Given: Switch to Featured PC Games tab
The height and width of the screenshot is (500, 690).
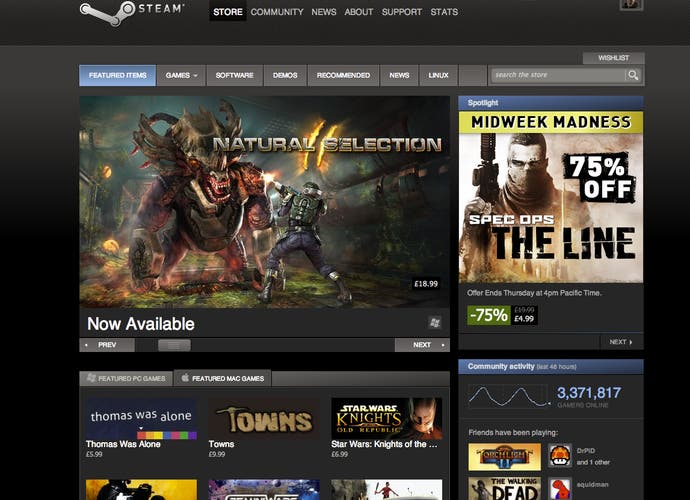Looking at the screenshot, I should click(126, 379).
